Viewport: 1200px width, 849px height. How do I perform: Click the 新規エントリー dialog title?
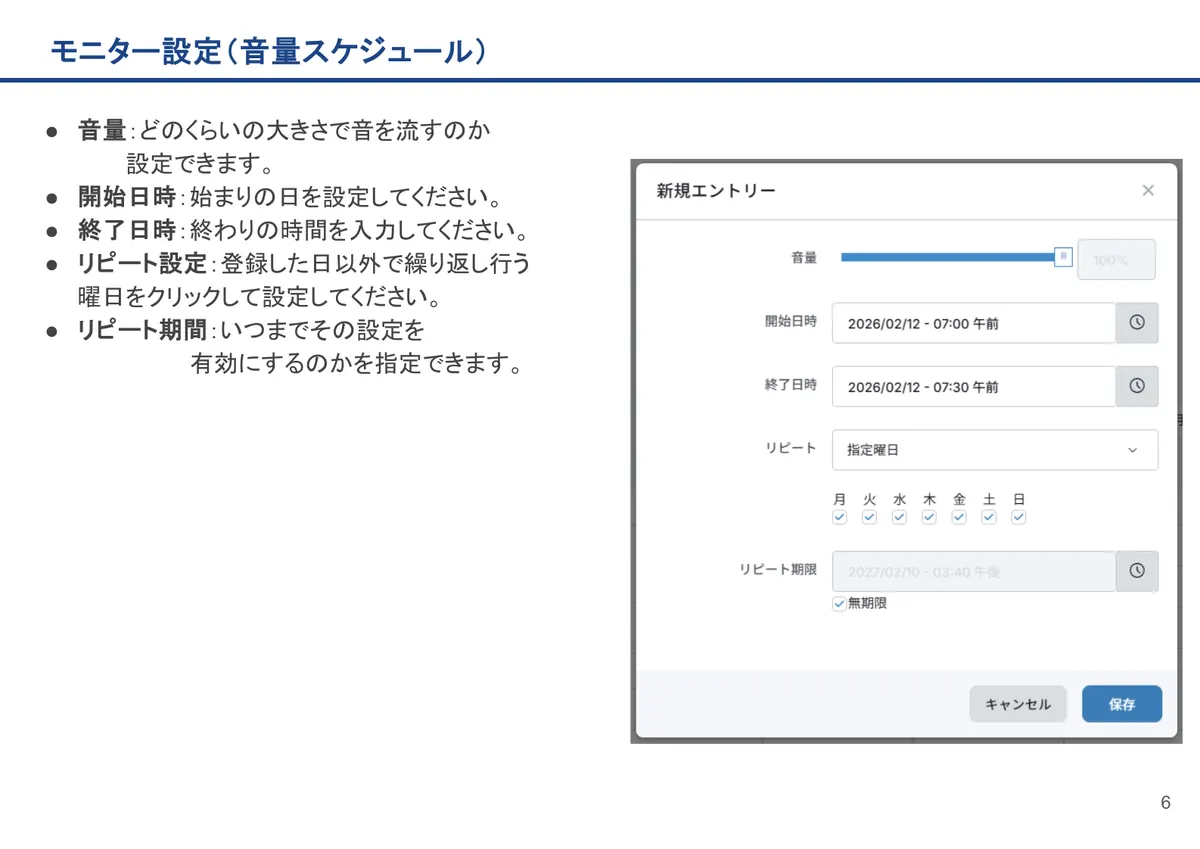[716, 190]
